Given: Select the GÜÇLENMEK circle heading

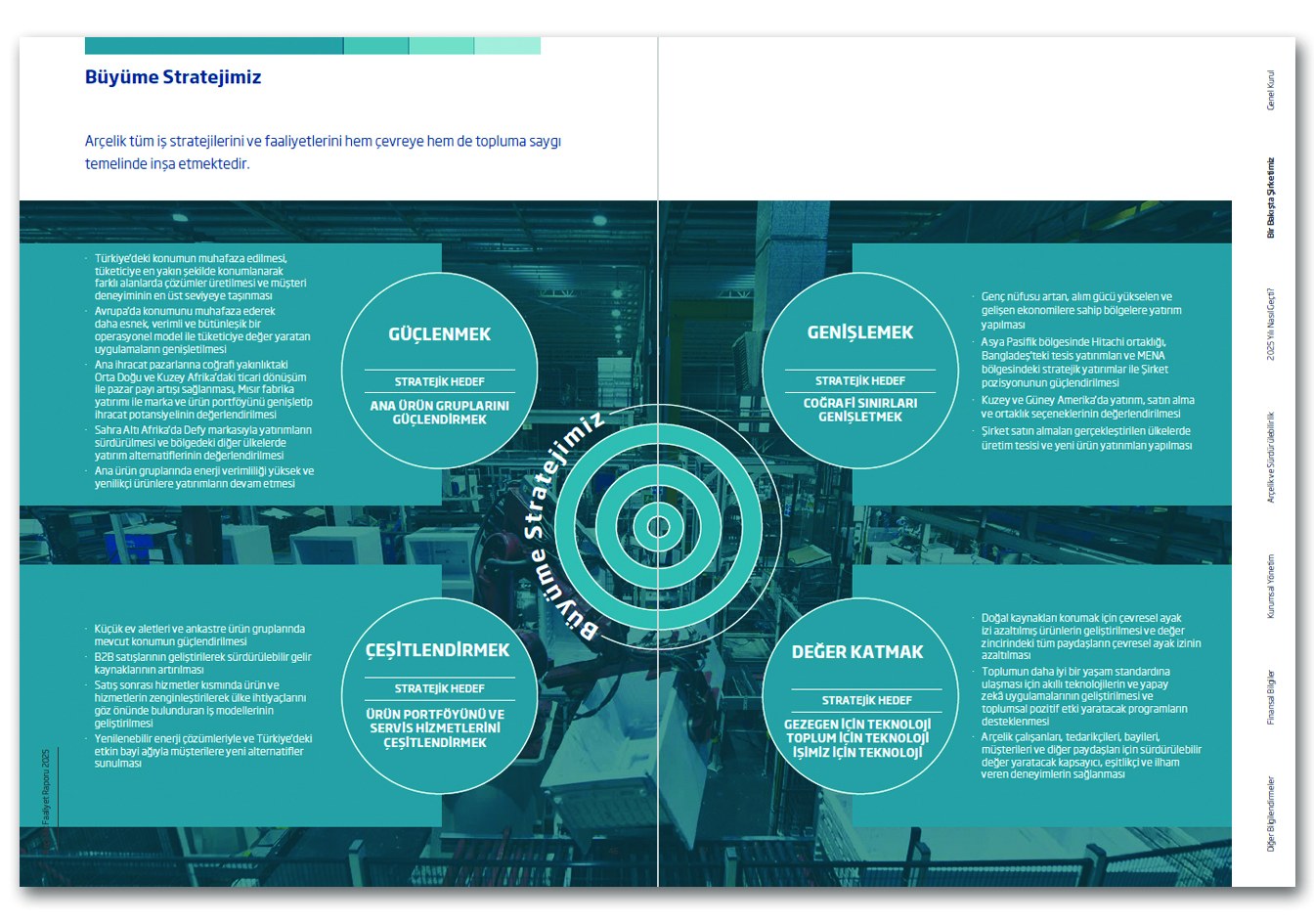Looking at the screenshot, I should tap(440, 334).
